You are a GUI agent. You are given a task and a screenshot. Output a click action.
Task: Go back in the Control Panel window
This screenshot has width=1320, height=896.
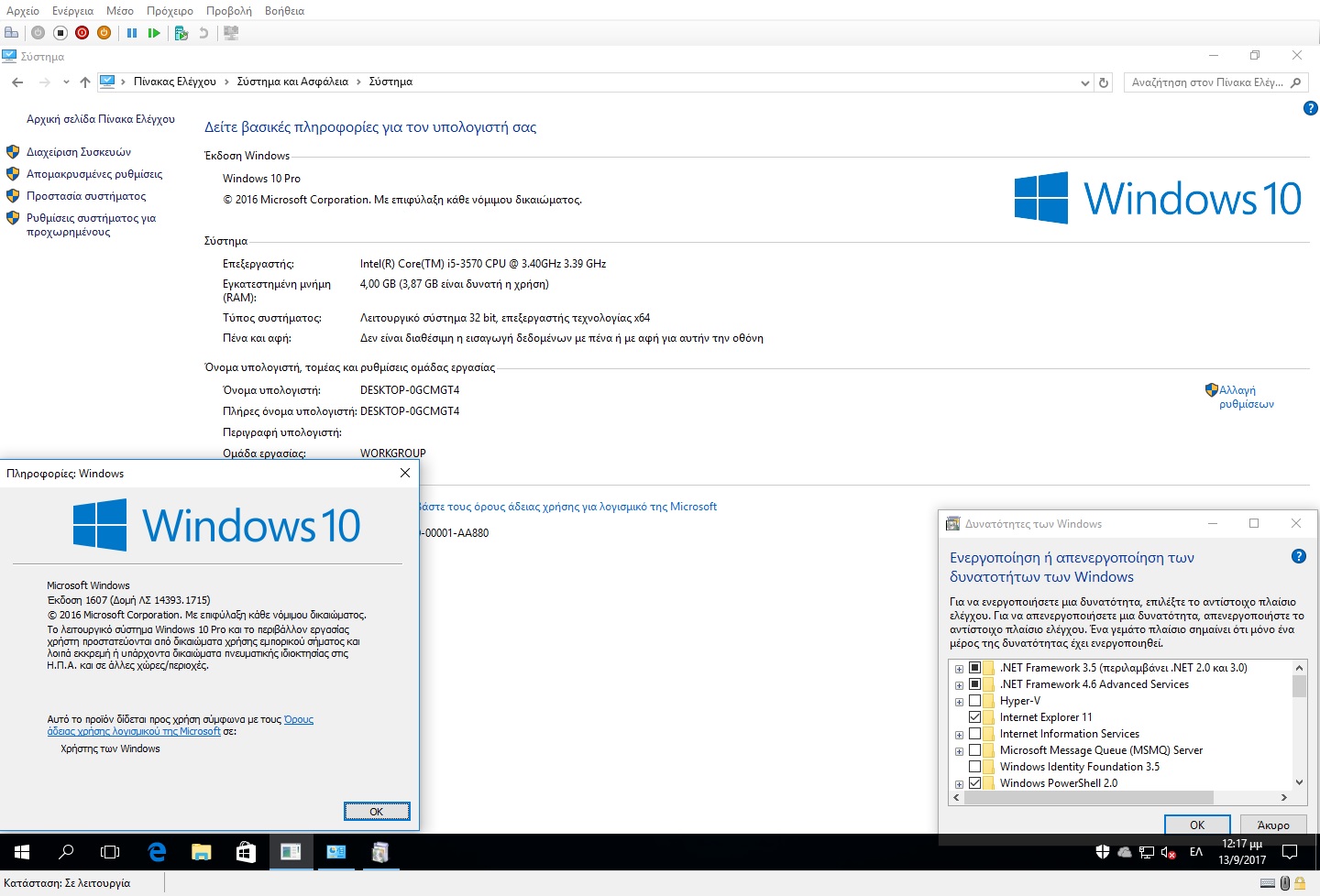tap(17, 82)
